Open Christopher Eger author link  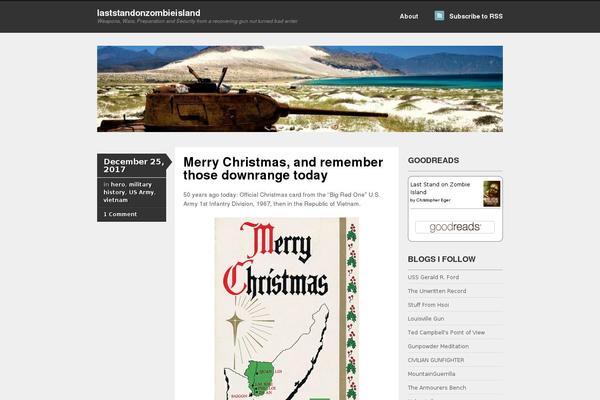click(x=433, y=200)
